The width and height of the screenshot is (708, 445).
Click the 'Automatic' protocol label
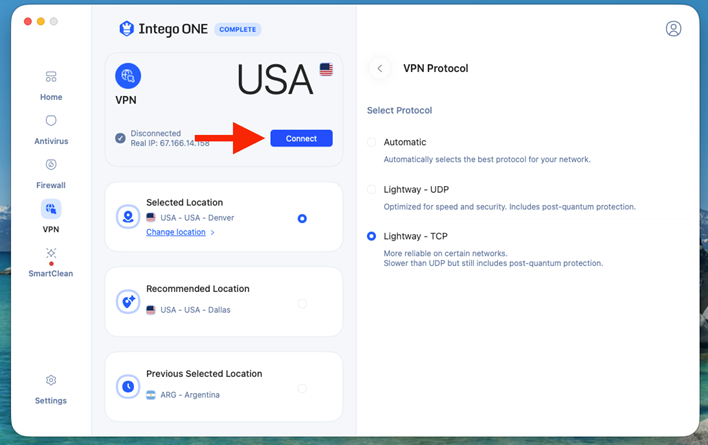click(405, 142)
